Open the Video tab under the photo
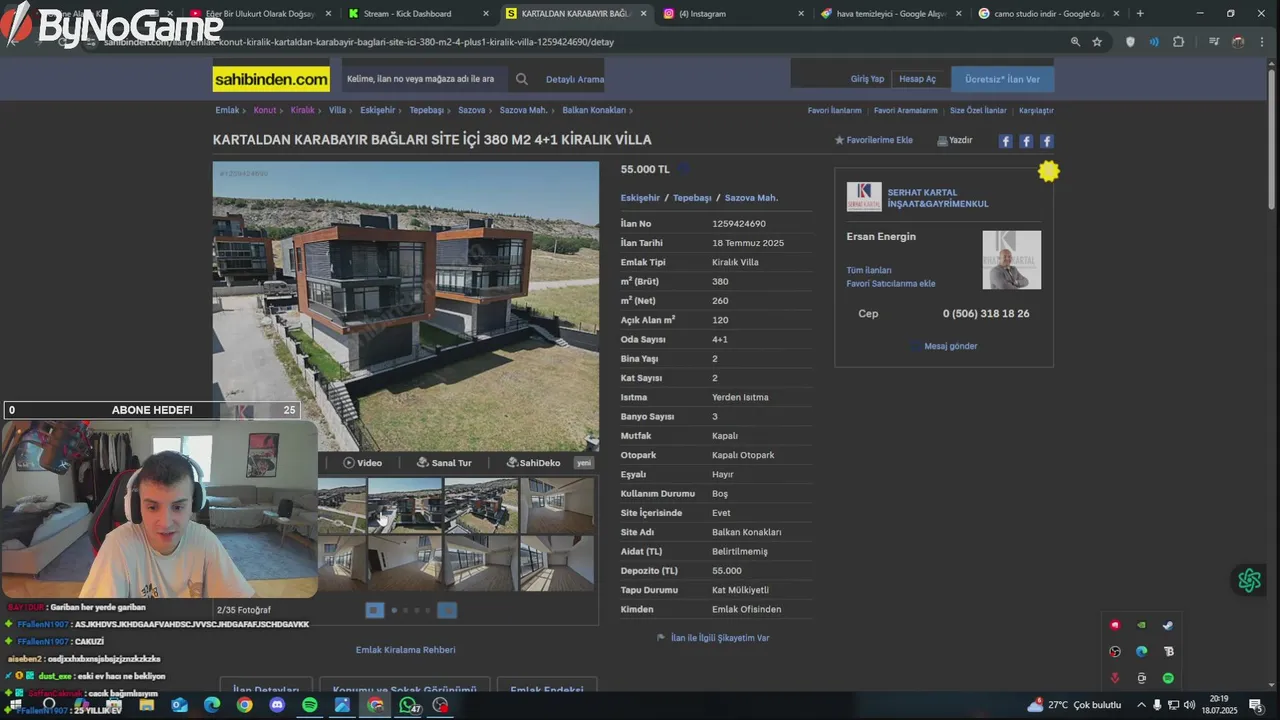Image resolution: width=1280 pixels, height=720 pixels. (x=362, y=463)
